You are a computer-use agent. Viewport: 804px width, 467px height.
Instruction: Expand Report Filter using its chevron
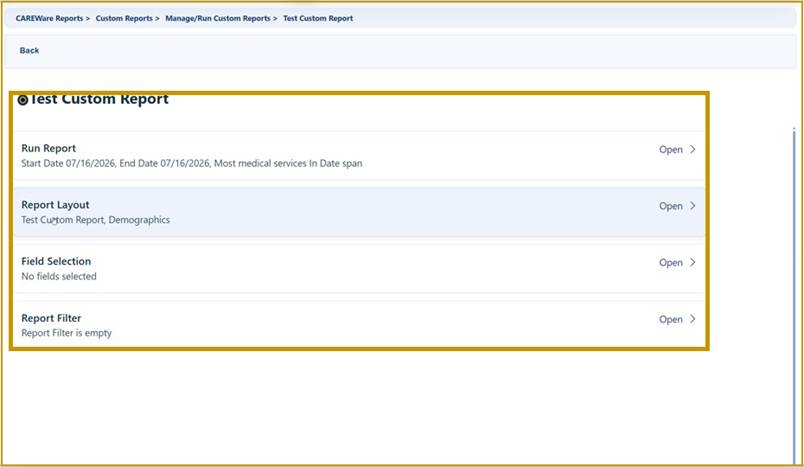[x=693, y=319]
